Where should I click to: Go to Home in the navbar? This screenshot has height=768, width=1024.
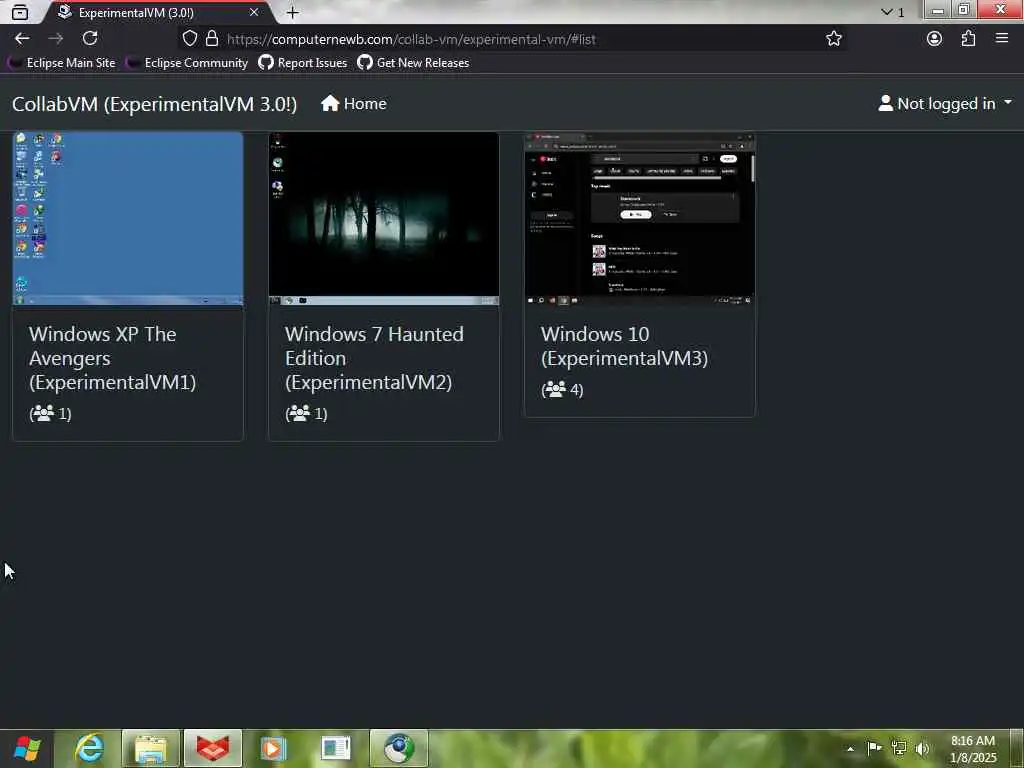point(353,104)
